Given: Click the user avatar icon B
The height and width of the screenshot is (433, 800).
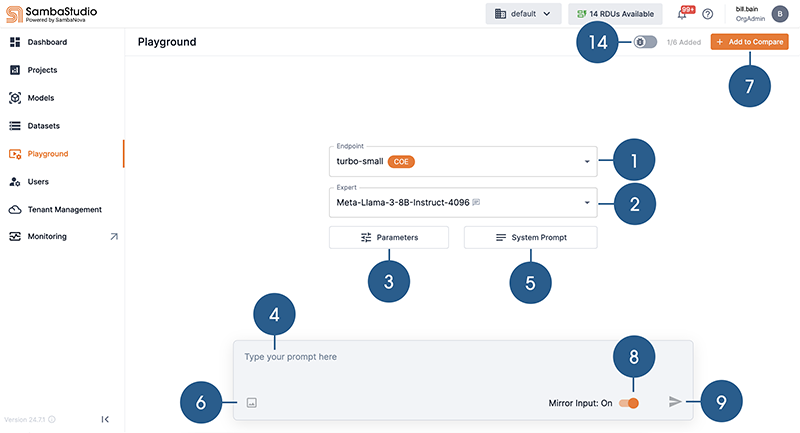Looking at the screenshot, I should [779, 14].
